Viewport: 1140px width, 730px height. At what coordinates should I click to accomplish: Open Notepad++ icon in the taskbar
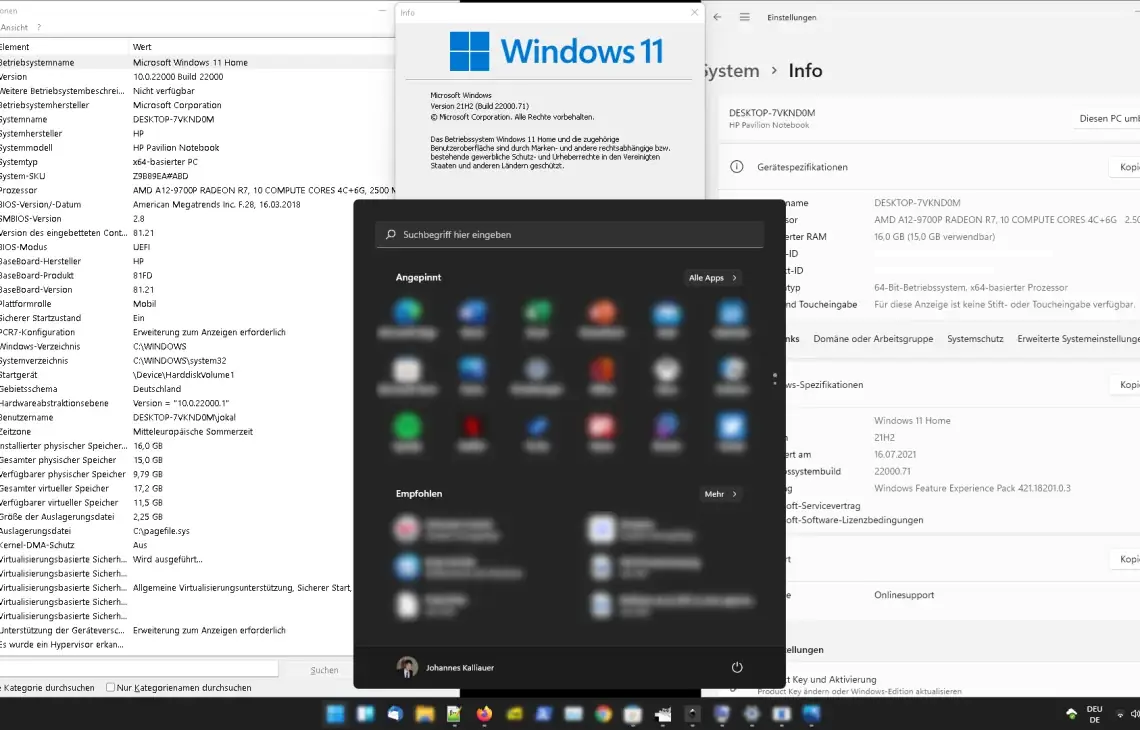[454, 714]
